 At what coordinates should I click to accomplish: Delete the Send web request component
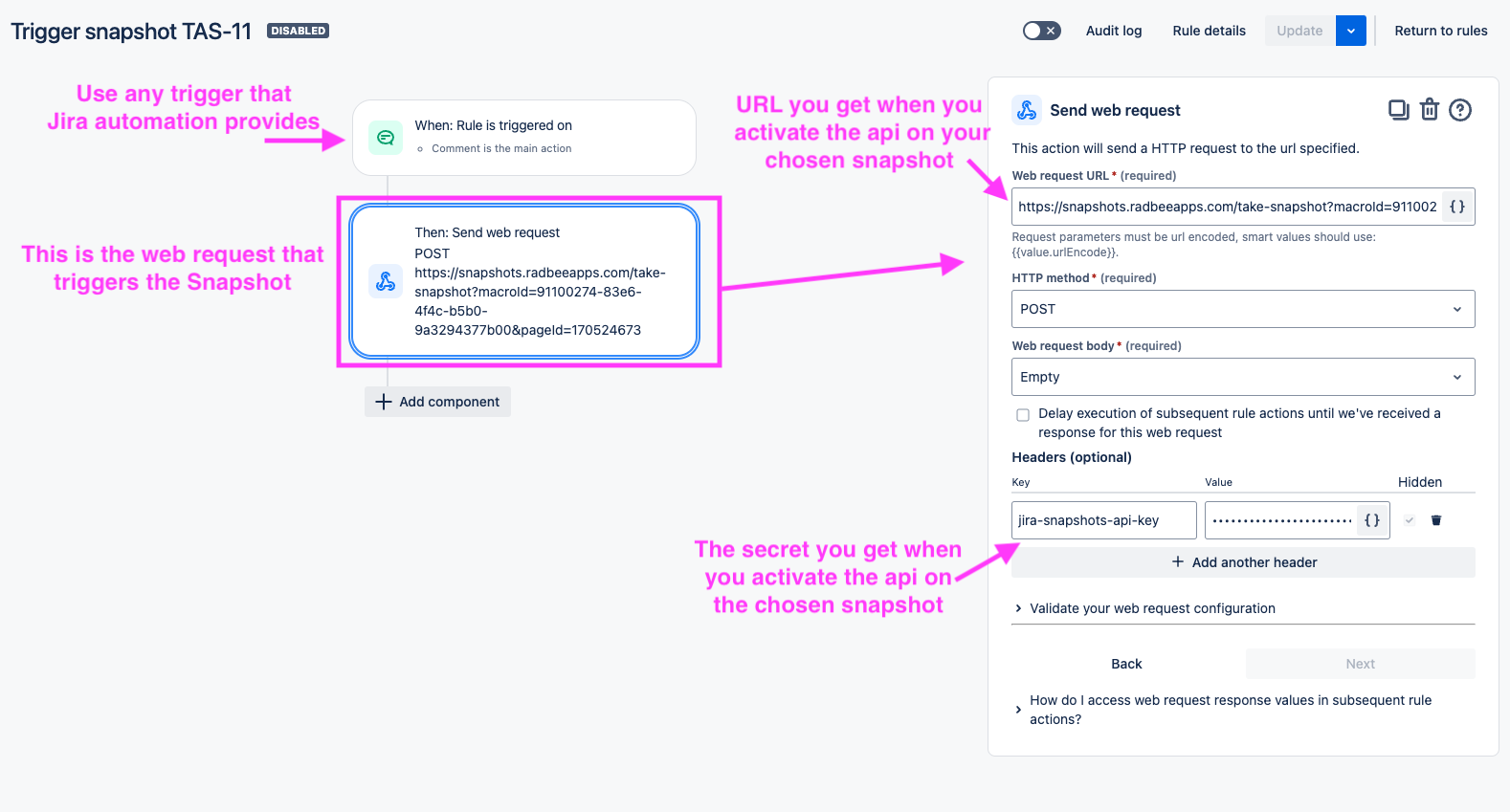point(1429,110)
